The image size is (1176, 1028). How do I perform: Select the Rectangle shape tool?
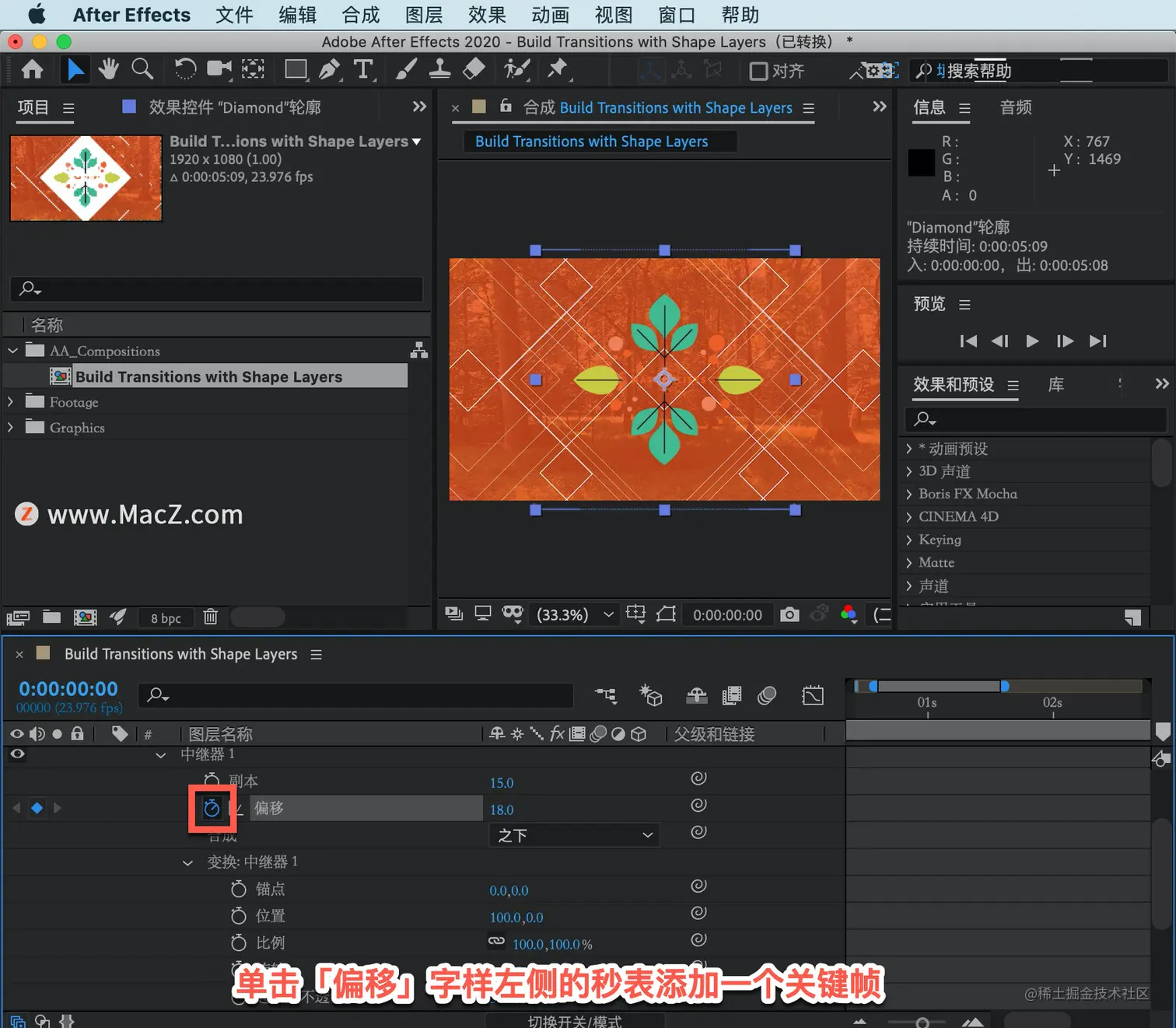[296, 70]
